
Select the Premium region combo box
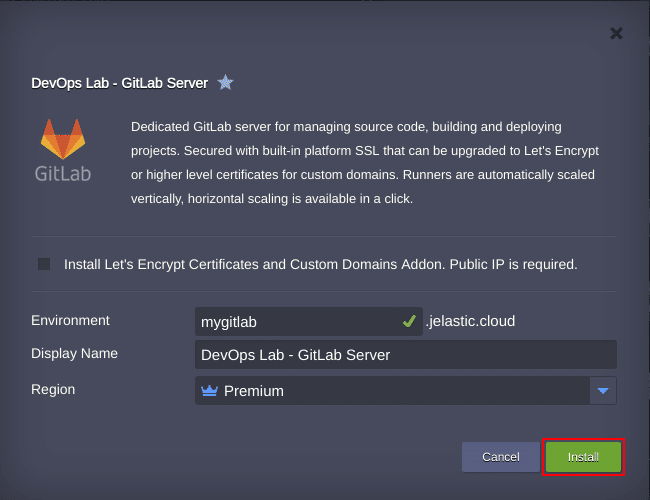pos(406,391)
